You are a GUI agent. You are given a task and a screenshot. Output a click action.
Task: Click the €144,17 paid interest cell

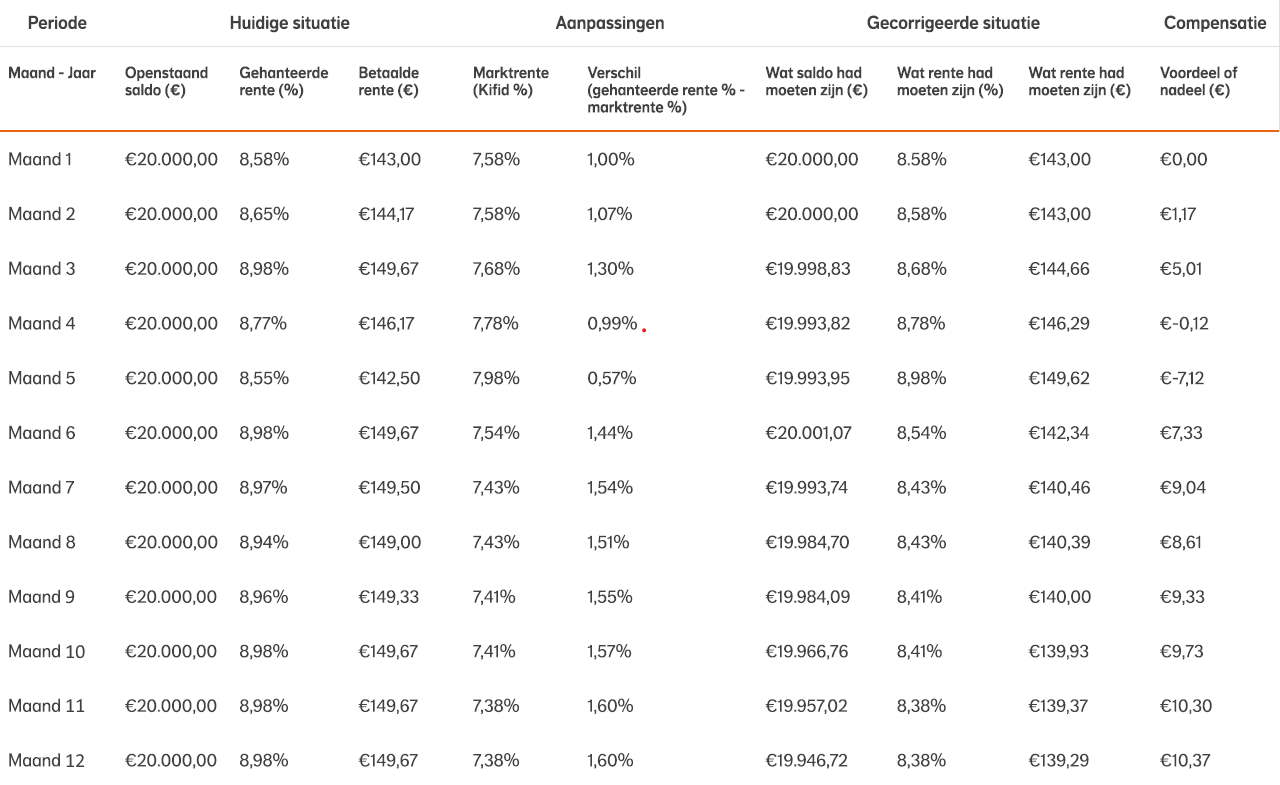[386, 214]
